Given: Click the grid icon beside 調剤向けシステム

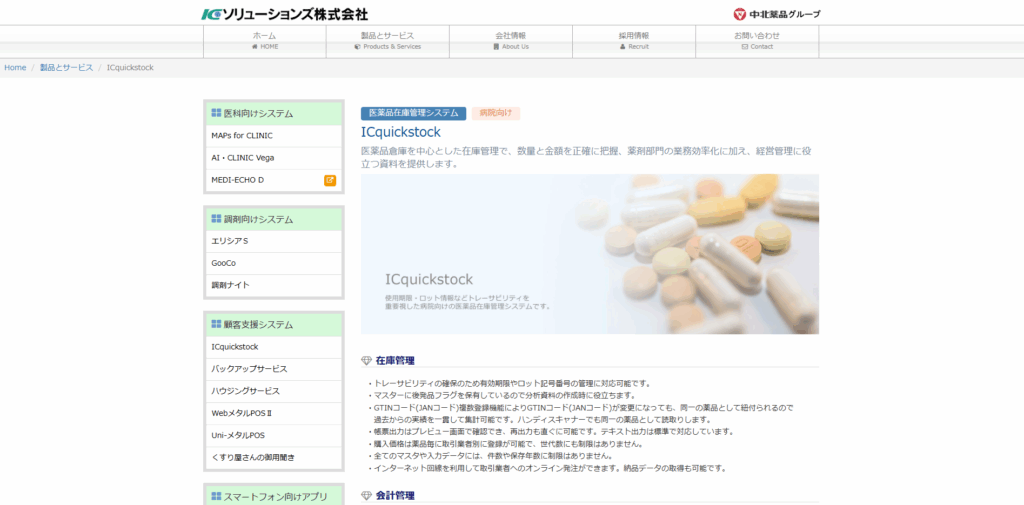Looking at the screenshot, I should click(x=216, y=219).
